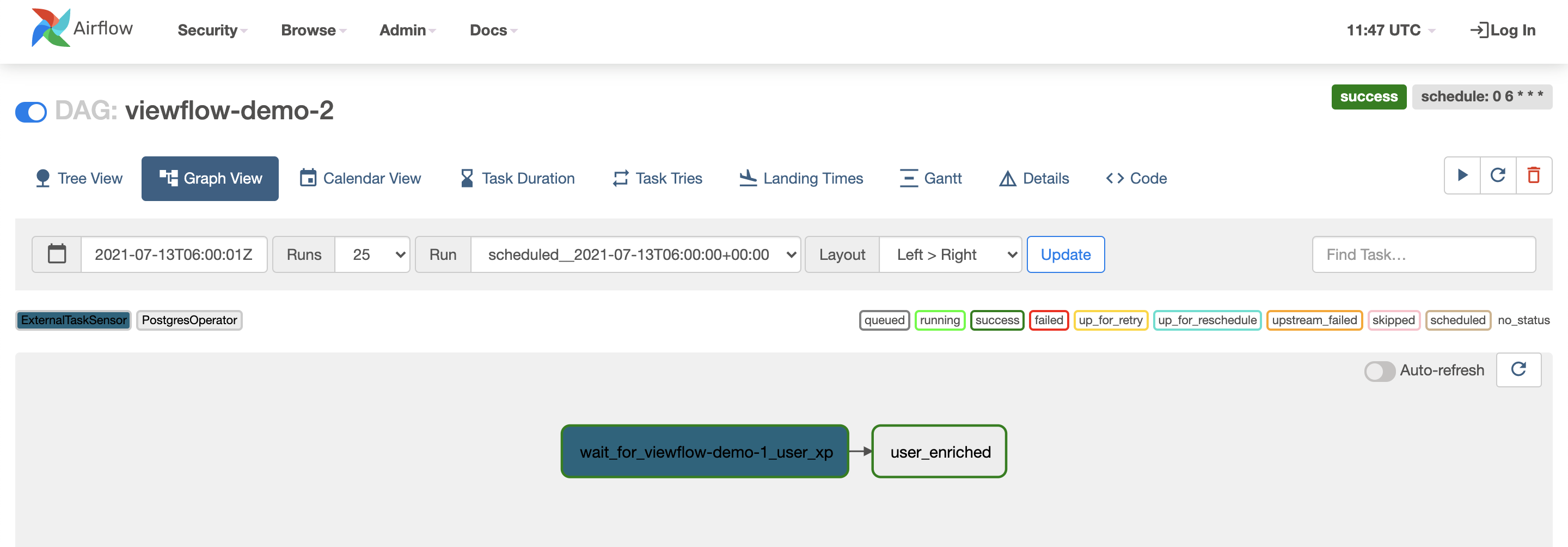Open the calendar date picker icon
The image size is (1568, 547).
pos(57,254)
